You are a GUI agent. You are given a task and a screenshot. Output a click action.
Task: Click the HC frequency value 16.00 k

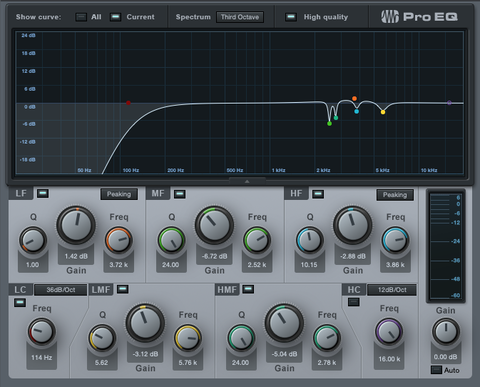click(x=389, y=359)
